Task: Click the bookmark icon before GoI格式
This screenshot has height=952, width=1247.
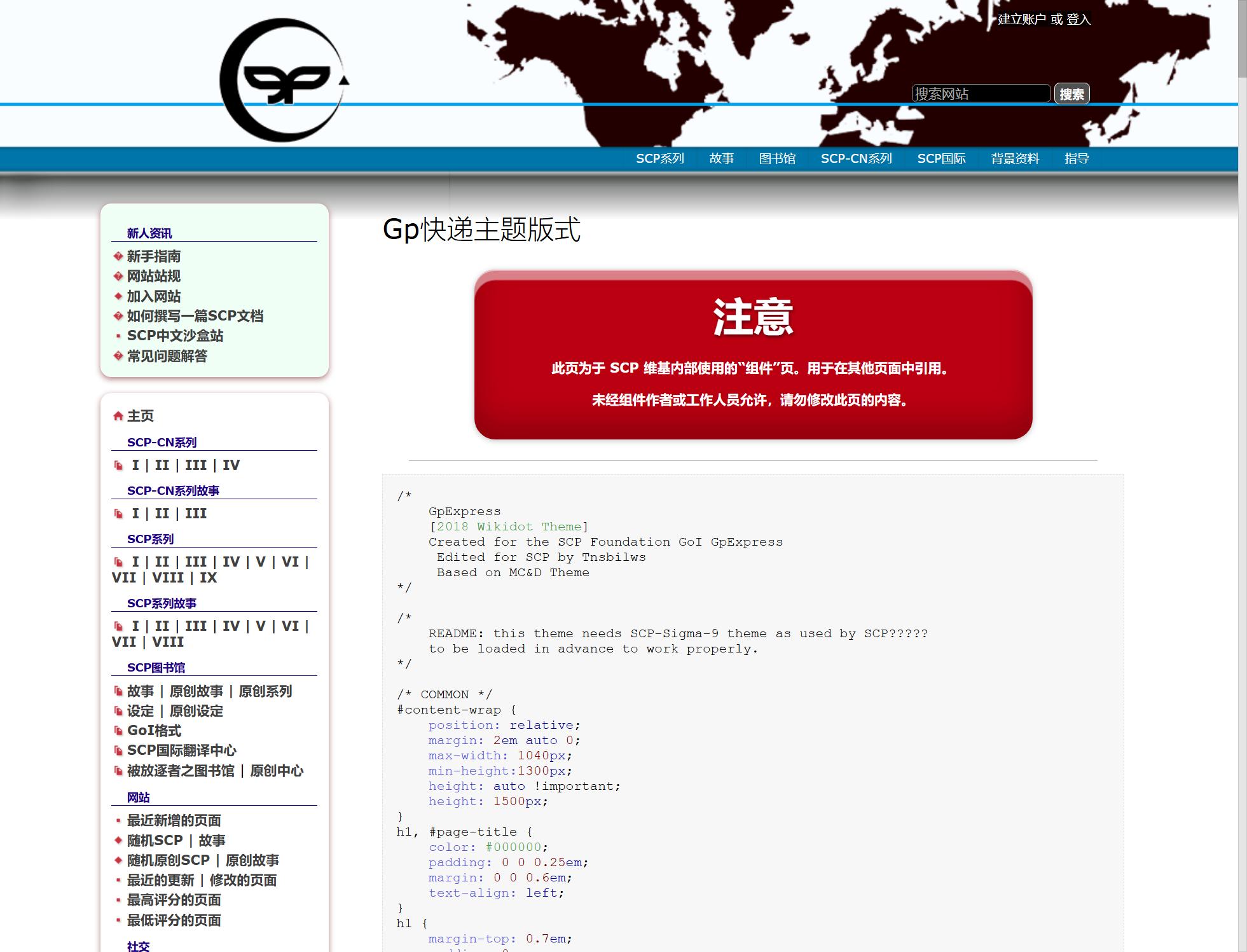Action: [117, 731]
